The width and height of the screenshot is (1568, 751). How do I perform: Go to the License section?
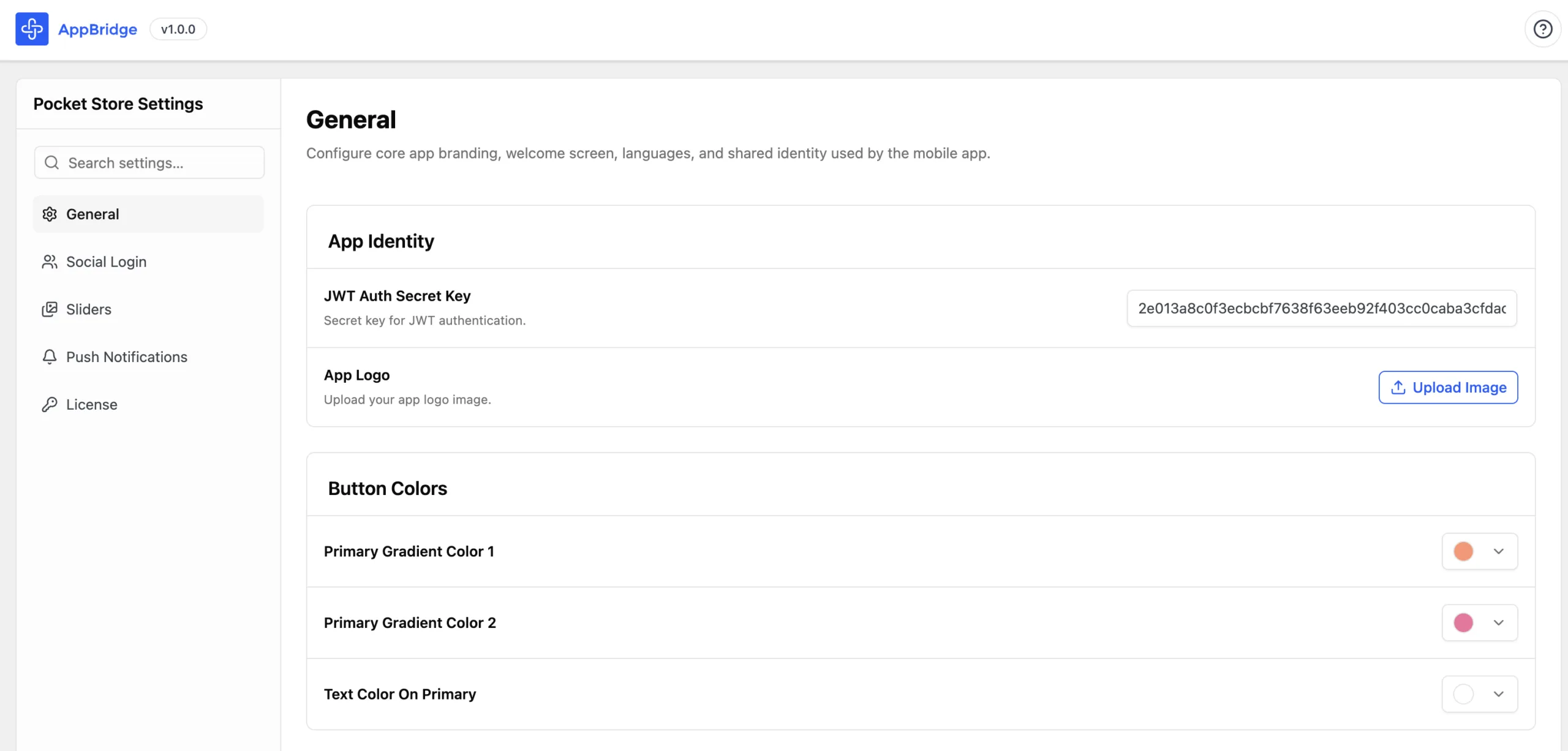[148, 404]
